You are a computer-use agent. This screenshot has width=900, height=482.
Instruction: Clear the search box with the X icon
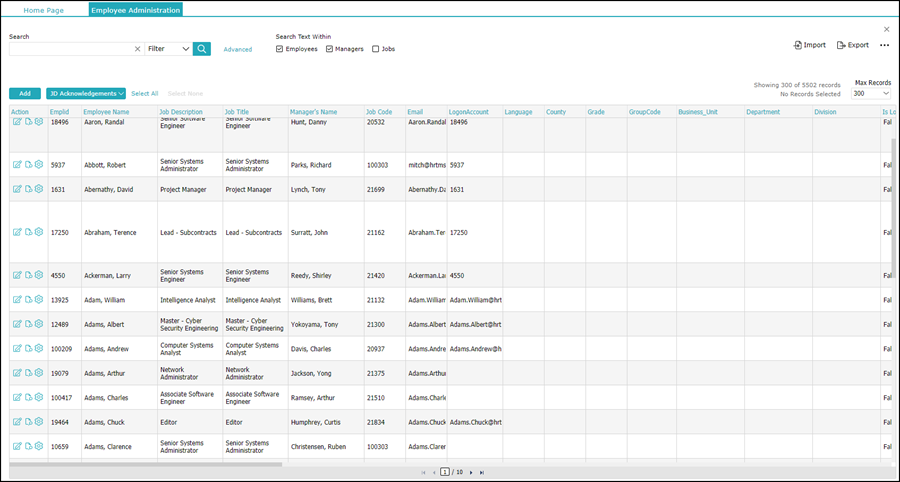click(137, 48)
